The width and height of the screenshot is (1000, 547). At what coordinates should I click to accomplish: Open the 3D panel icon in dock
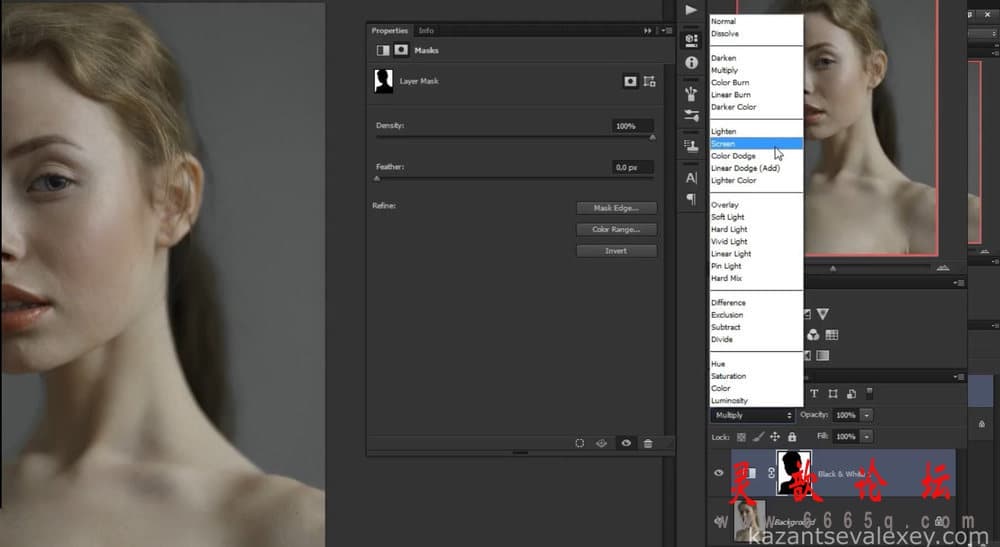click(691, 40)
